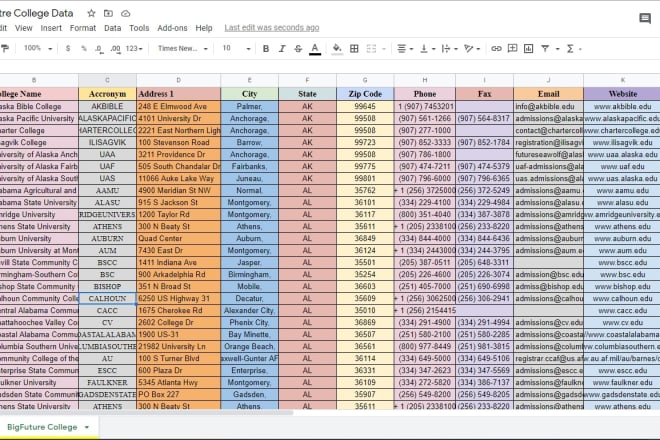This screenshot has width=660, height=440.
Task: Insert a link
Action: (x=496, y=49)
